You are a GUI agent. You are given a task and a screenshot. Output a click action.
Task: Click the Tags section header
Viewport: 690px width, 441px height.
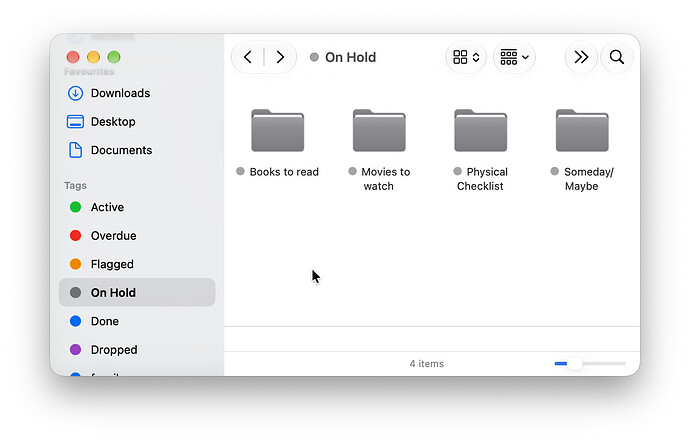[75, 186]
